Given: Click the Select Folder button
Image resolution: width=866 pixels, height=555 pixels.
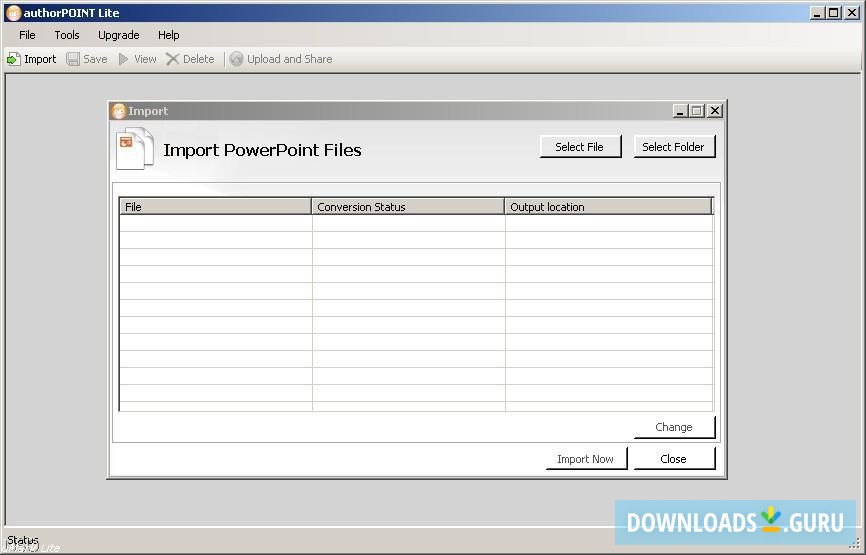Looking at the screenshot, I should [674, 147].
